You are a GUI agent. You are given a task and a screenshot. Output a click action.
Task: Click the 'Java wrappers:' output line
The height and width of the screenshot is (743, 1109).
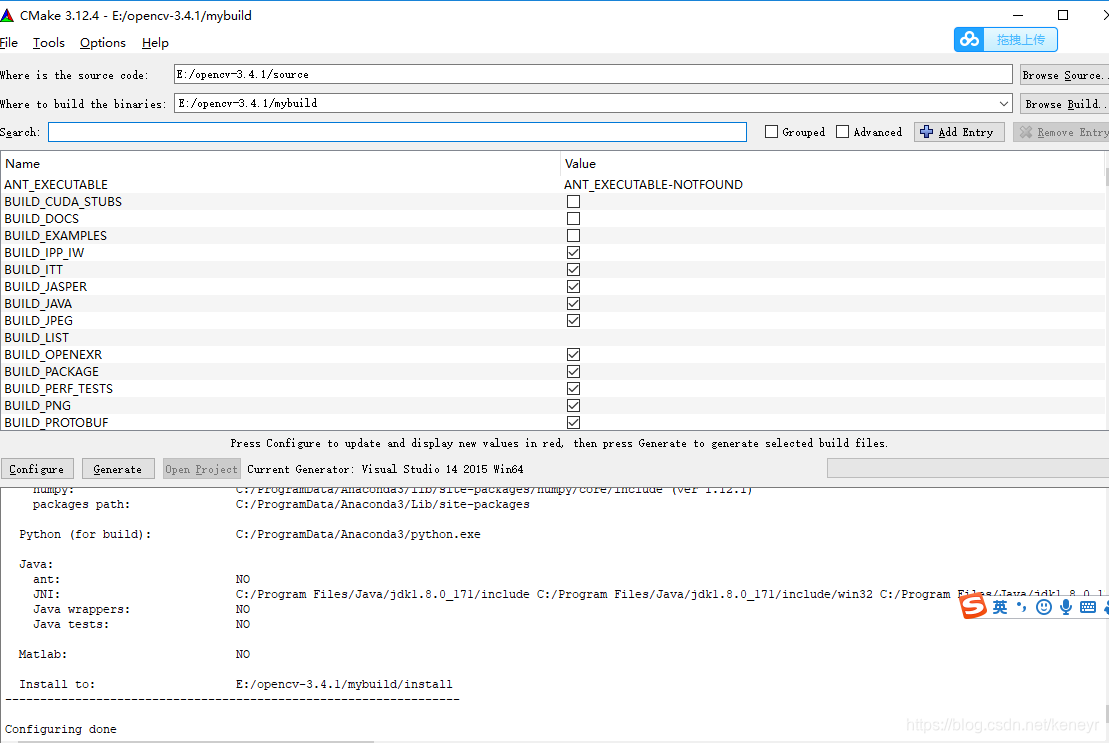[81, 609]
